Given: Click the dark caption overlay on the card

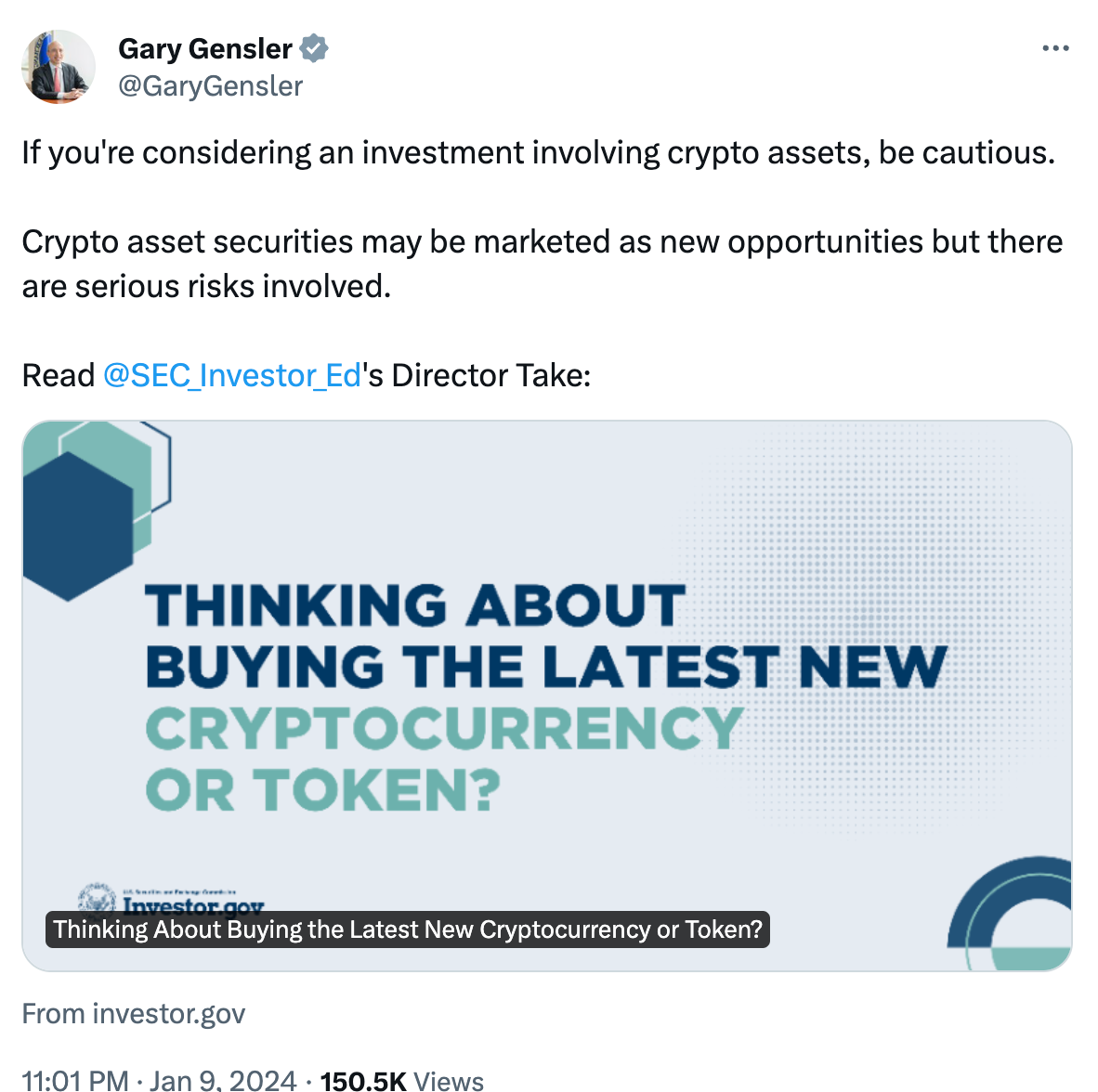Looking at the screenshot, I should tap(408, 929).
